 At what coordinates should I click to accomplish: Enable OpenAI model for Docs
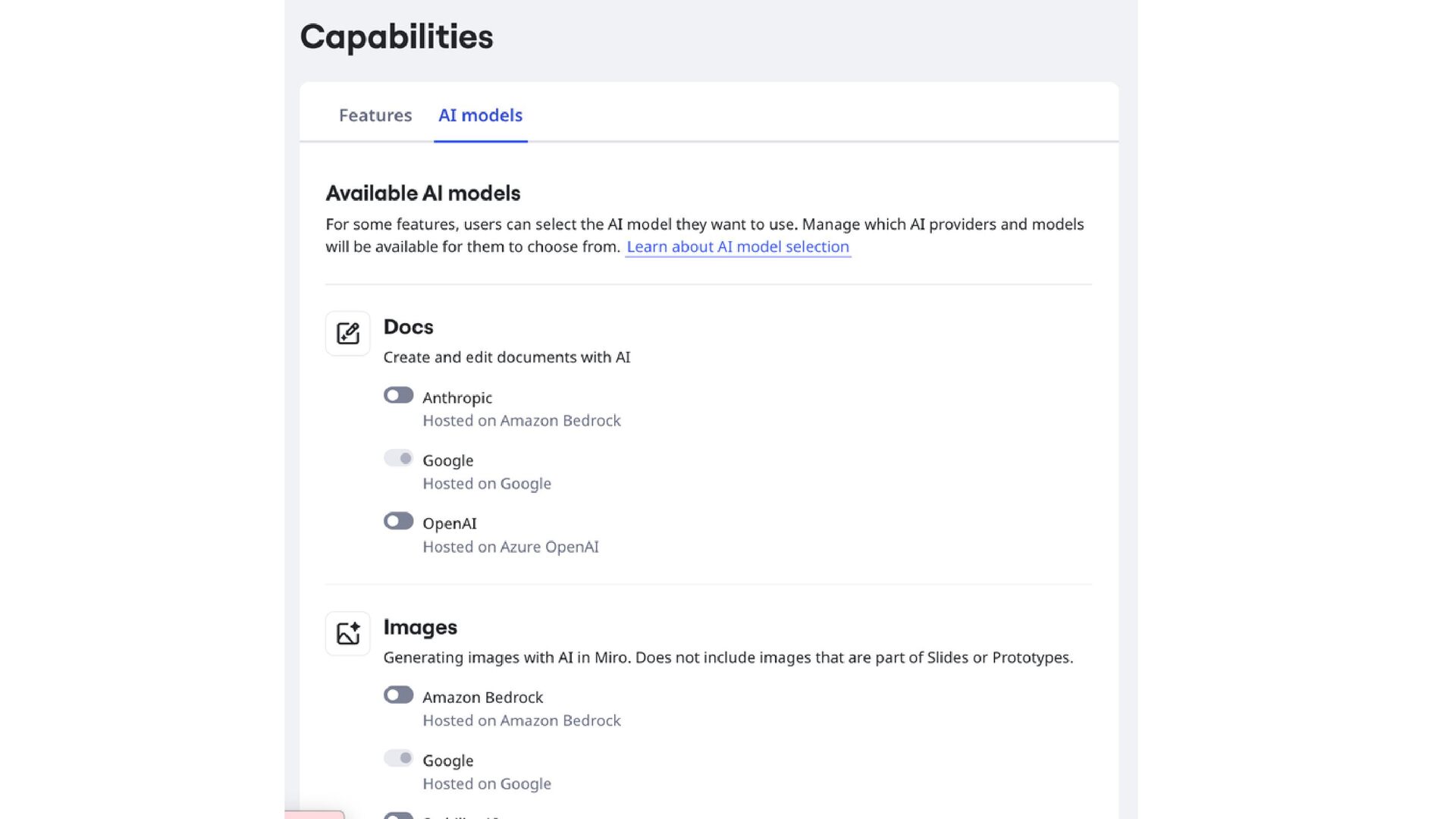tap(398, 521)
